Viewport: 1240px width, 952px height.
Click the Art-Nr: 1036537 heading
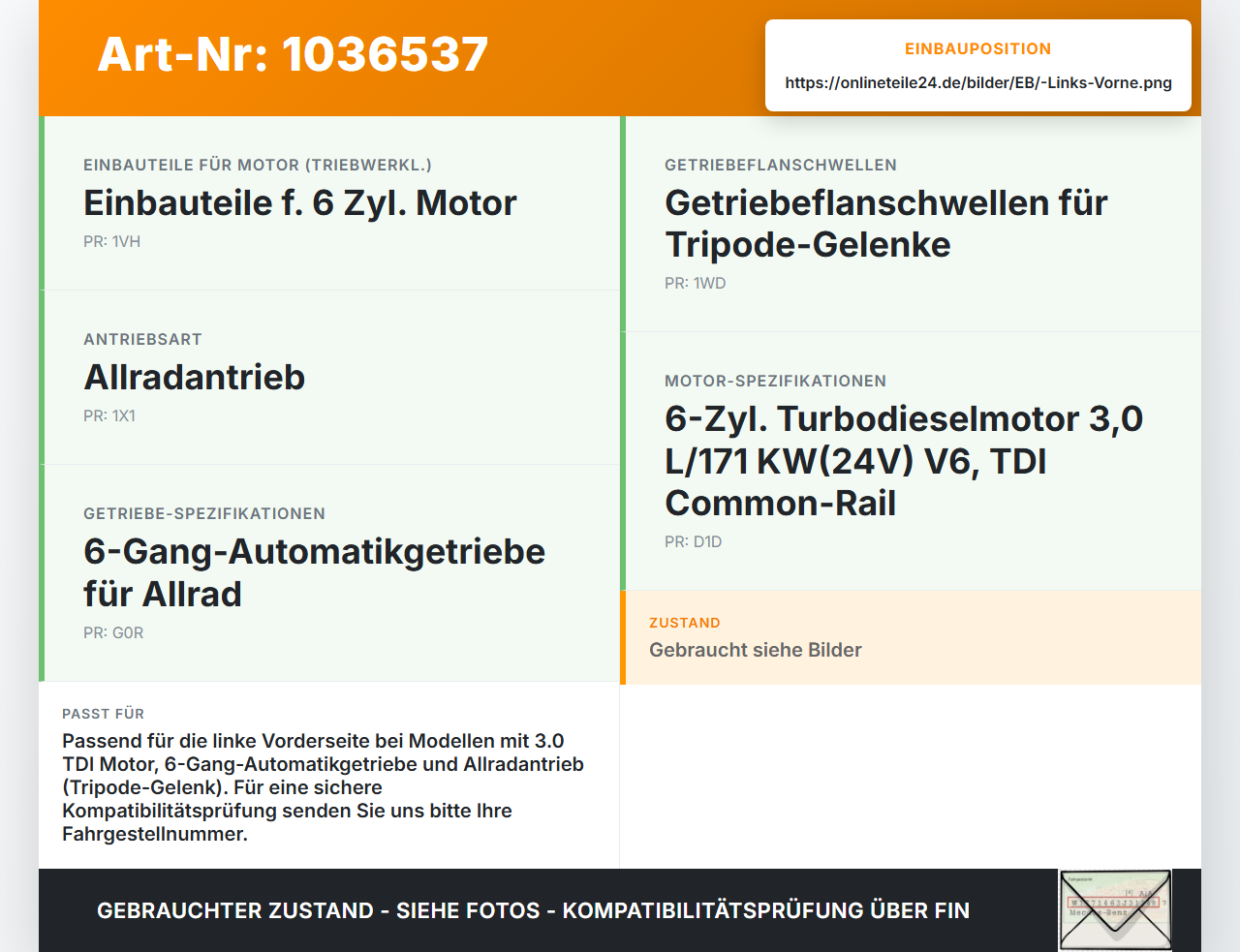click(x=293, y=54)
